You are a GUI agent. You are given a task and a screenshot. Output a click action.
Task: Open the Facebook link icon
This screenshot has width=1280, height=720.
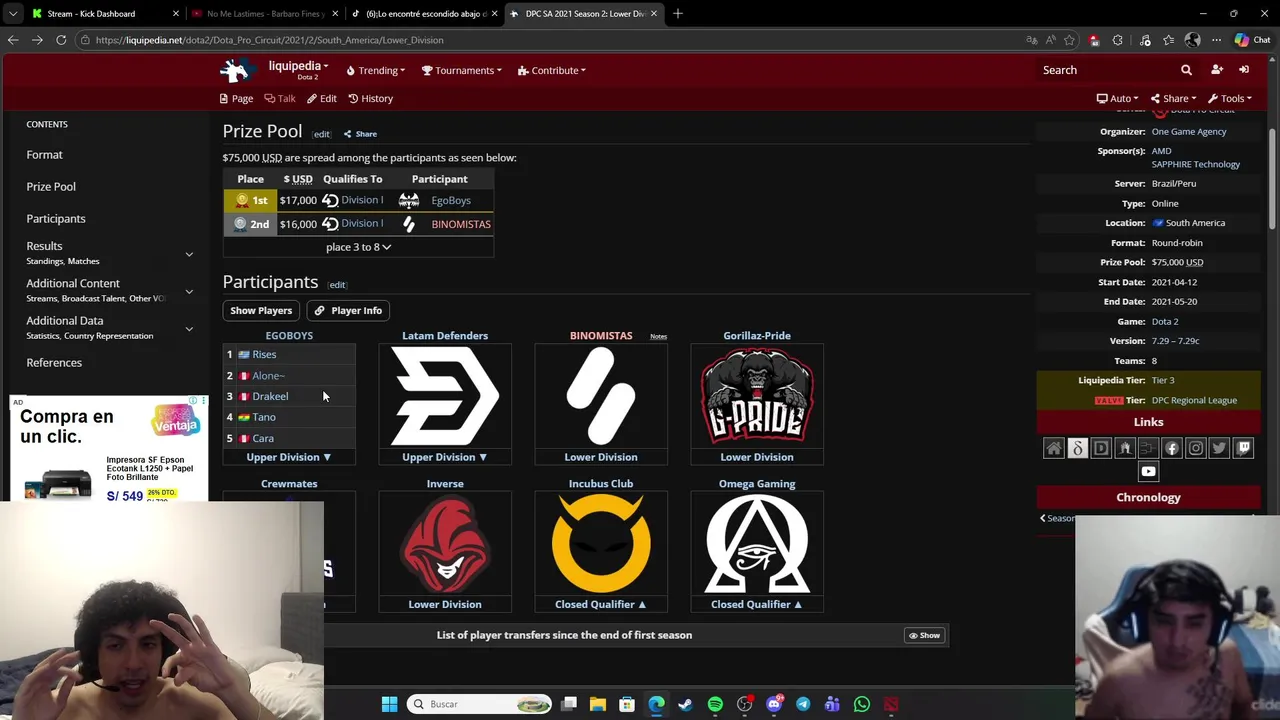tap(1172, 448)
